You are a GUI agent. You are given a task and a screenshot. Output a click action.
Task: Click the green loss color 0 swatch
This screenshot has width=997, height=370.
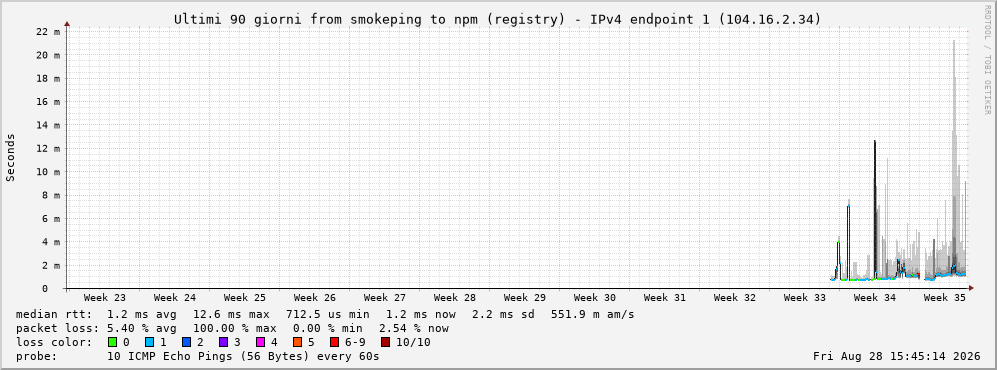tap(113, 342)
